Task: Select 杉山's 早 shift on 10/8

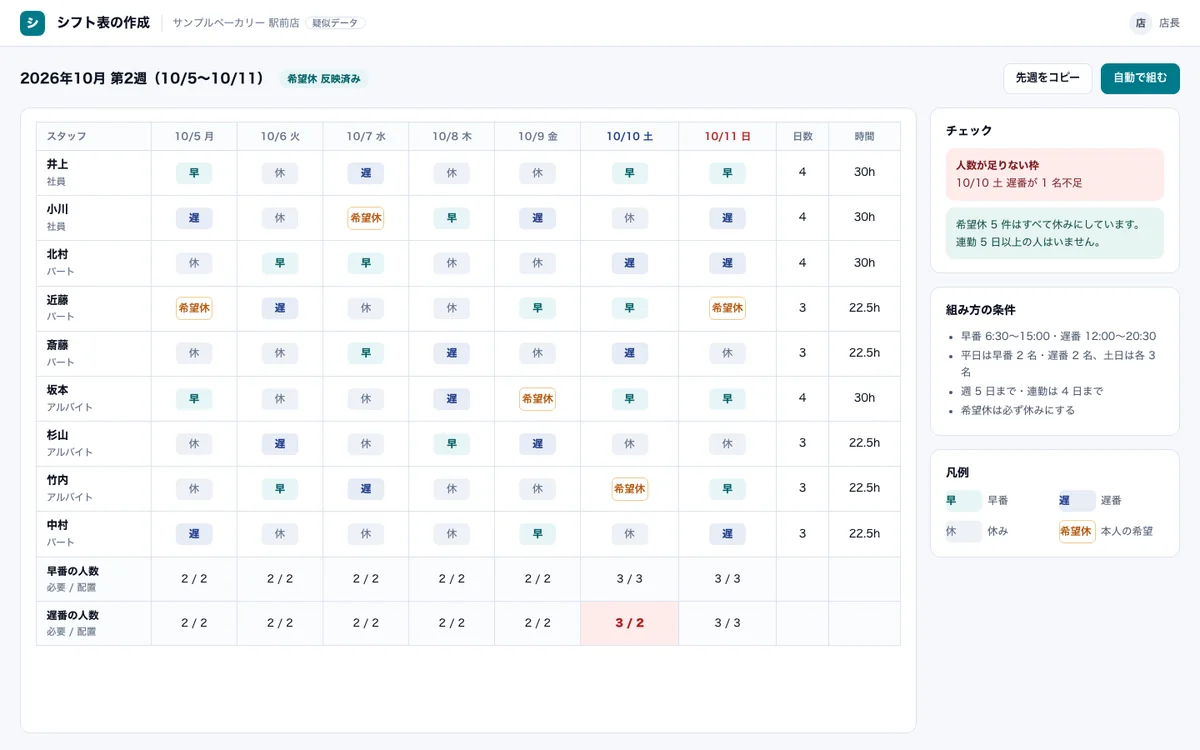Action: pos(452,443)
